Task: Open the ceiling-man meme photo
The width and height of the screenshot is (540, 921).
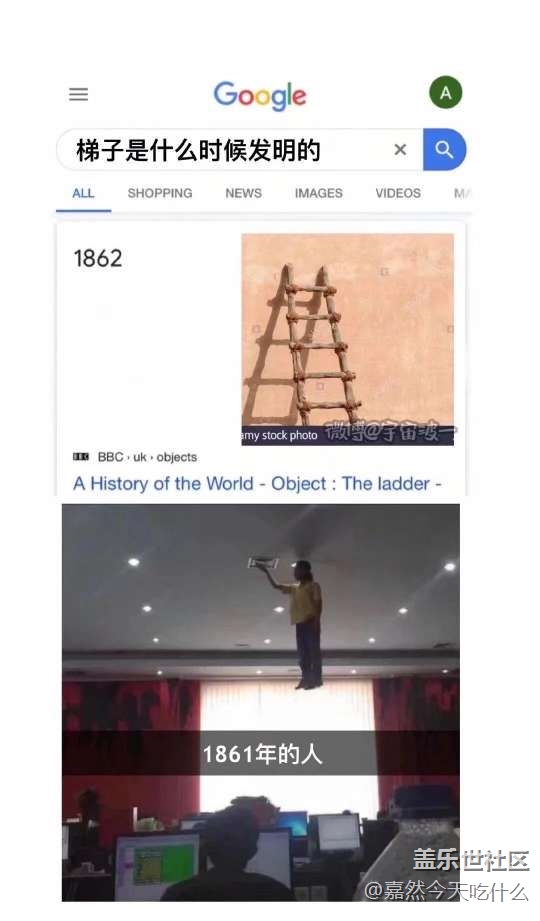Action: point(261,702)
